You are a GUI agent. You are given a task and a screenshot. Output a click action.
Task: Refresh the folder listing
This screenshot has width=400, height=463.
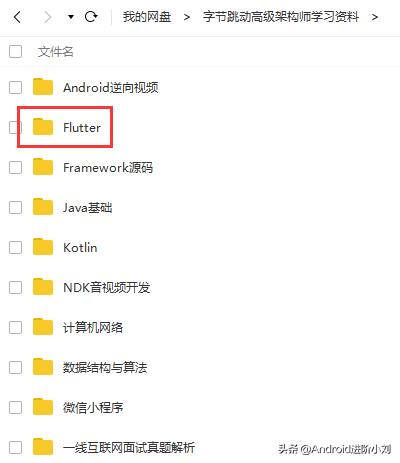point(91,16)
